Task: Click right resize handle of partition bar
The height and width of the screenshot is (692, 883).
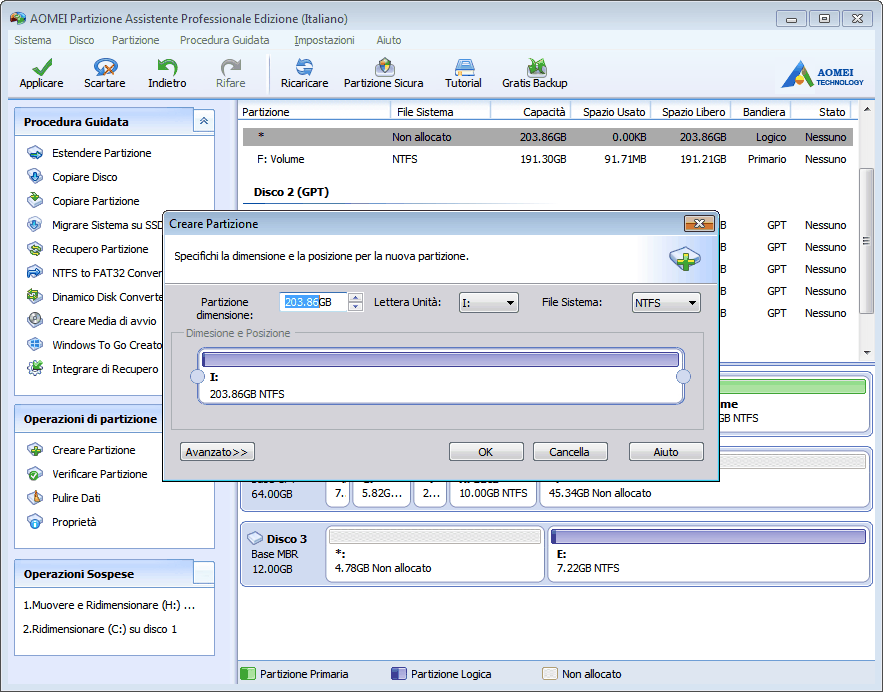Action: tap(683, 376)
